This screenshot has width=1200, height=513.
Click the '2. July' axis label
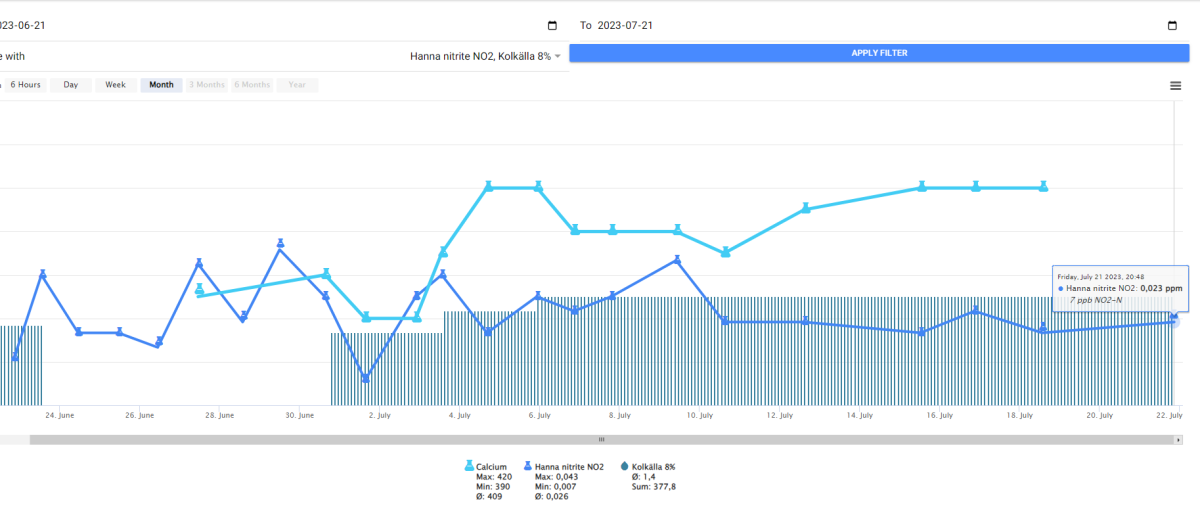(379, 415)
